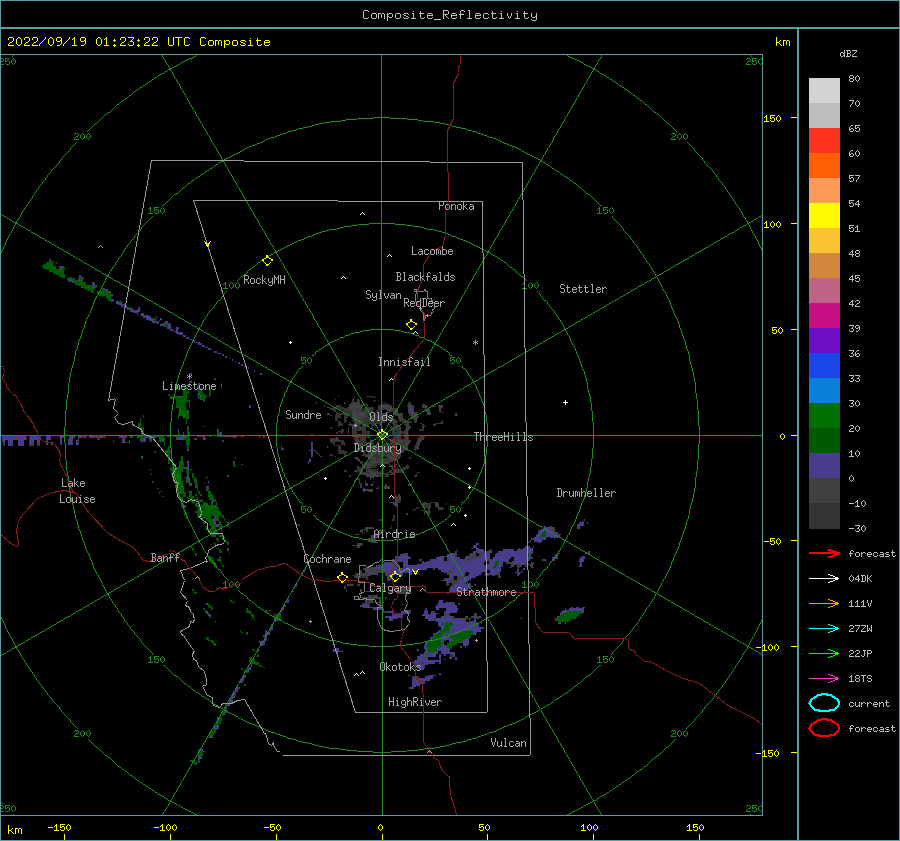Click the yellow diamond marker near RockyMH
The height and width of the screenshot is (841, 900).
point(267,261)
